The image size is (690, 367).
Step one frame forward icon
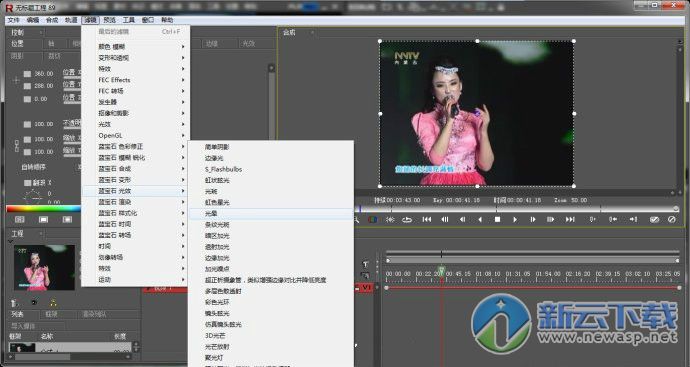pos(532,219)
